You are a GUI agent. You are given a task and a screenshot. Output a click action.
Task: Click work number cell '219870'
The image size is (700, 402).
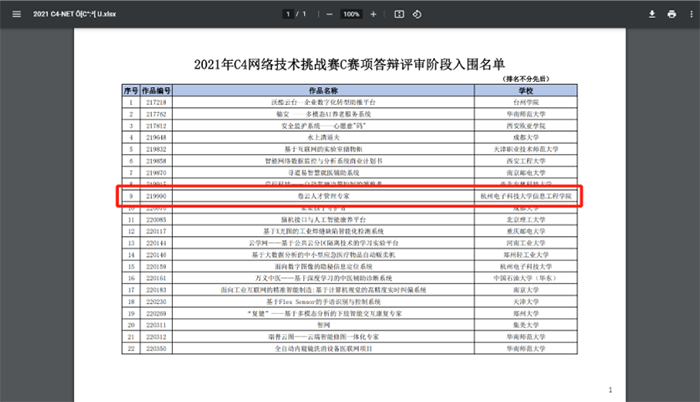[156, 173]
